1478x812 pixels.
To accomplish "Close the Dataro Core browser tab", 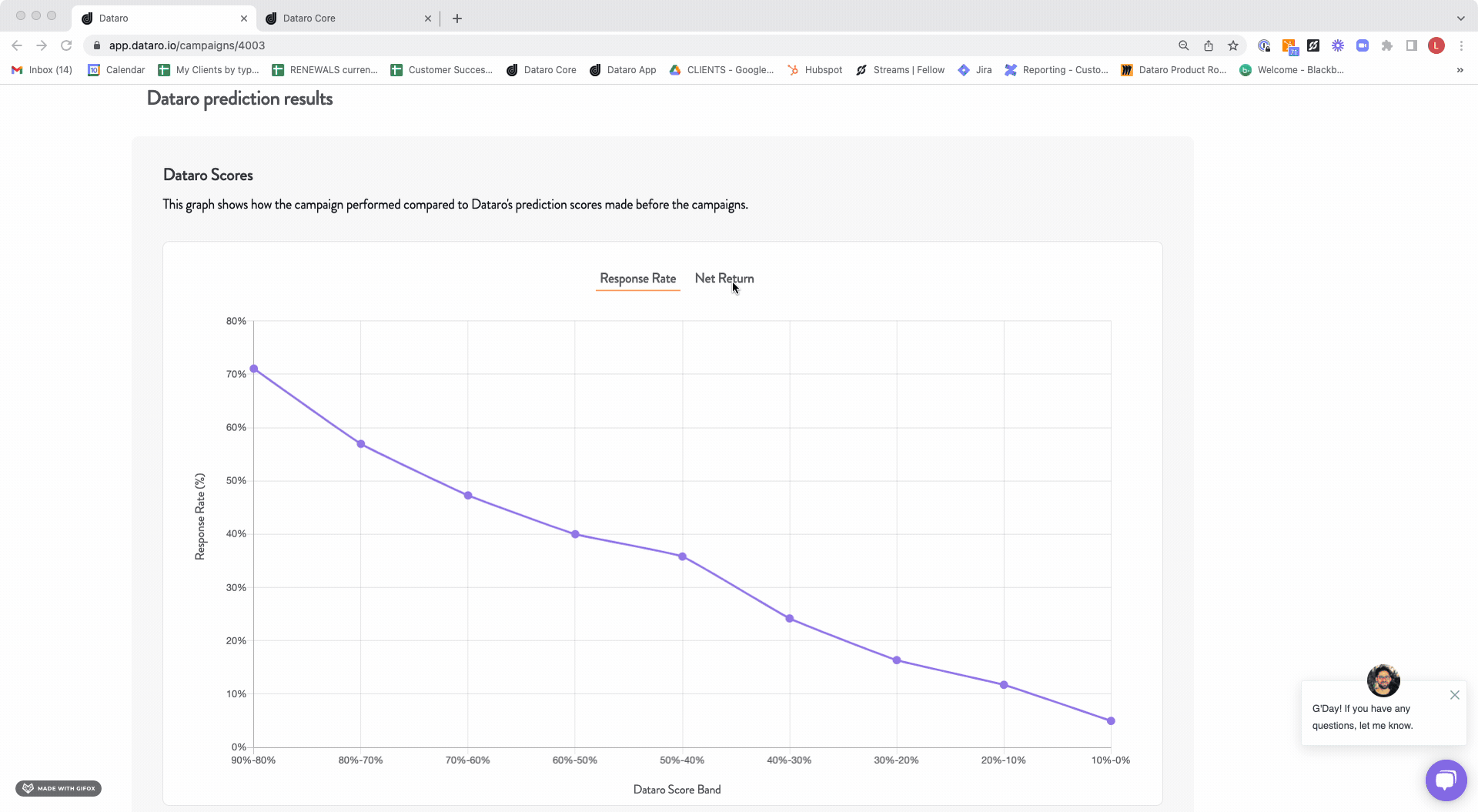I will tap(428, 18).
